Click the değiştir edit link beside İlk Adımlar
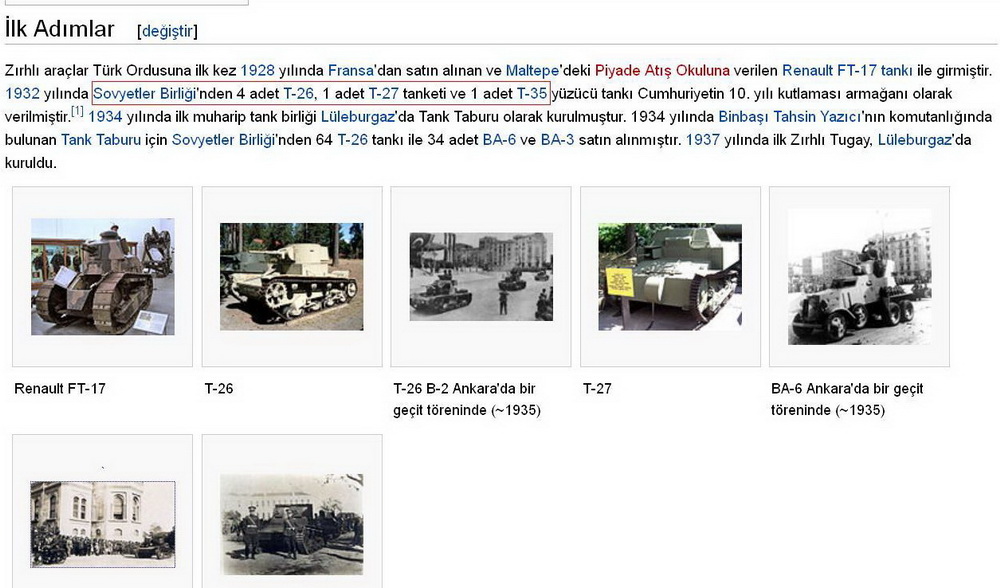This screenshot has width=1000, height=588. pos(167,31)
